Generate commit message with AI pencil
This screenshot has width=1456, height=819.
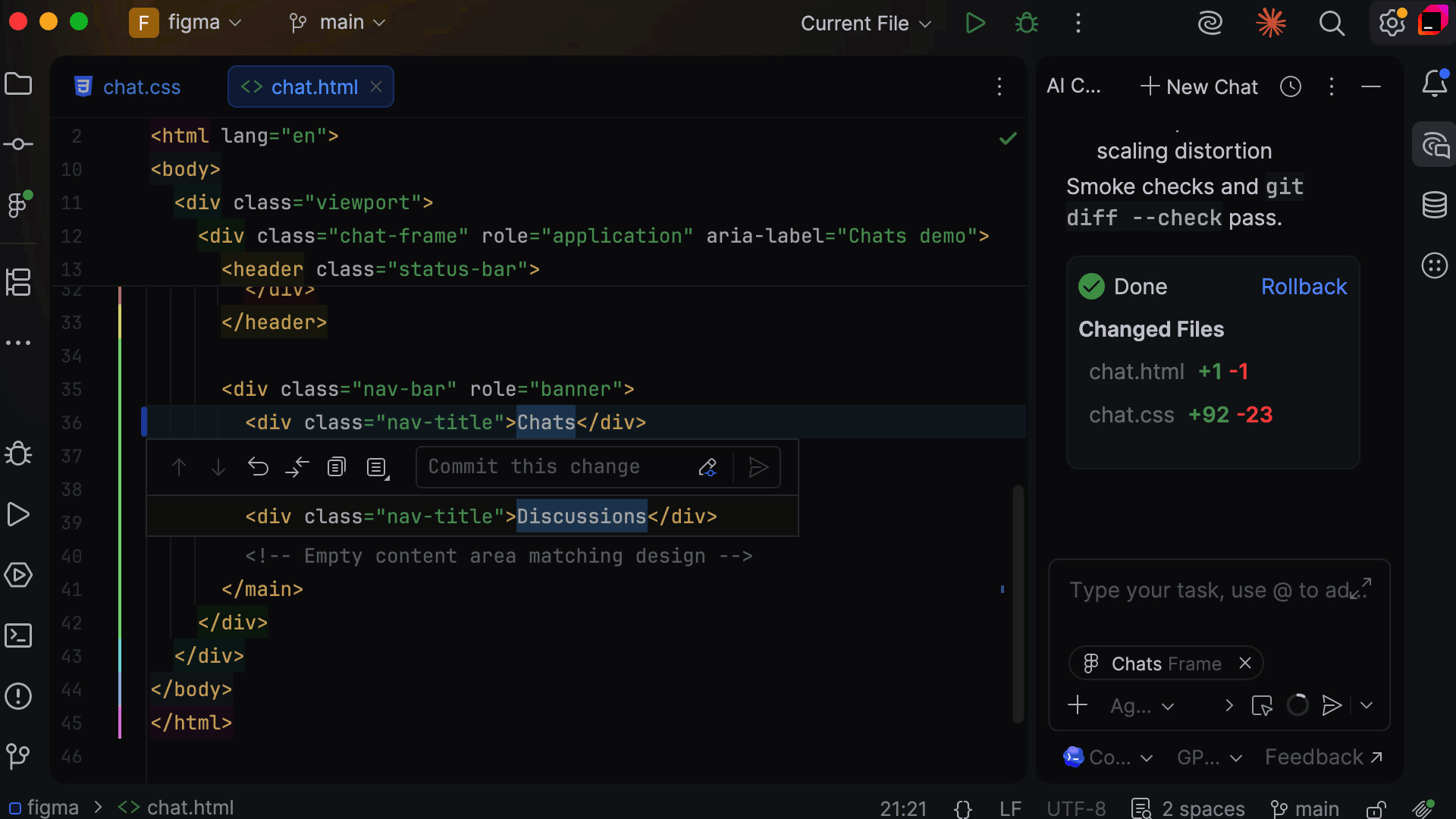coord(708,467)
